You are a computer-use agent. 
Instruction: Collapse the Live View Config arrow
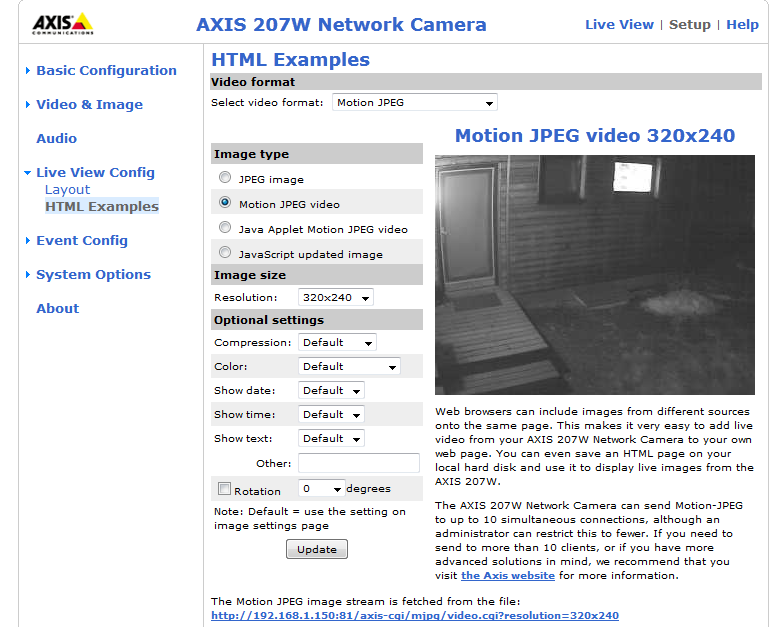[28, 172]
